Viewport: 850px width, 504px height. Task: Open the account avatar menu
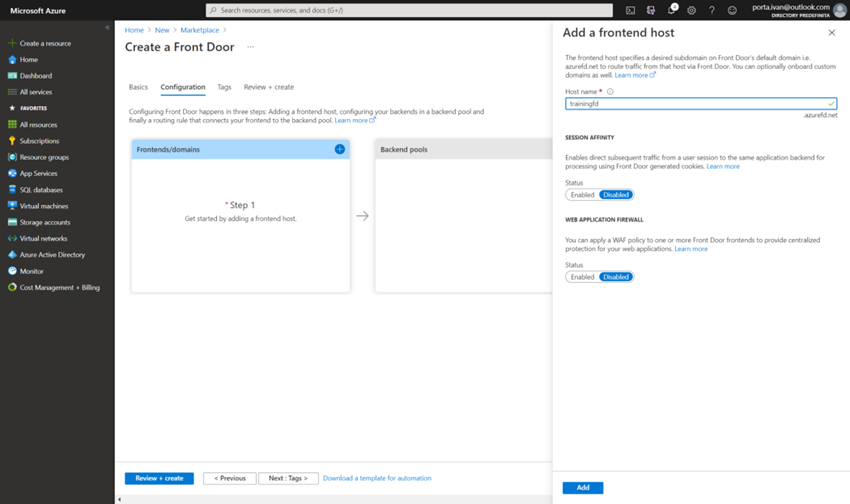click(x=840, y=10)
